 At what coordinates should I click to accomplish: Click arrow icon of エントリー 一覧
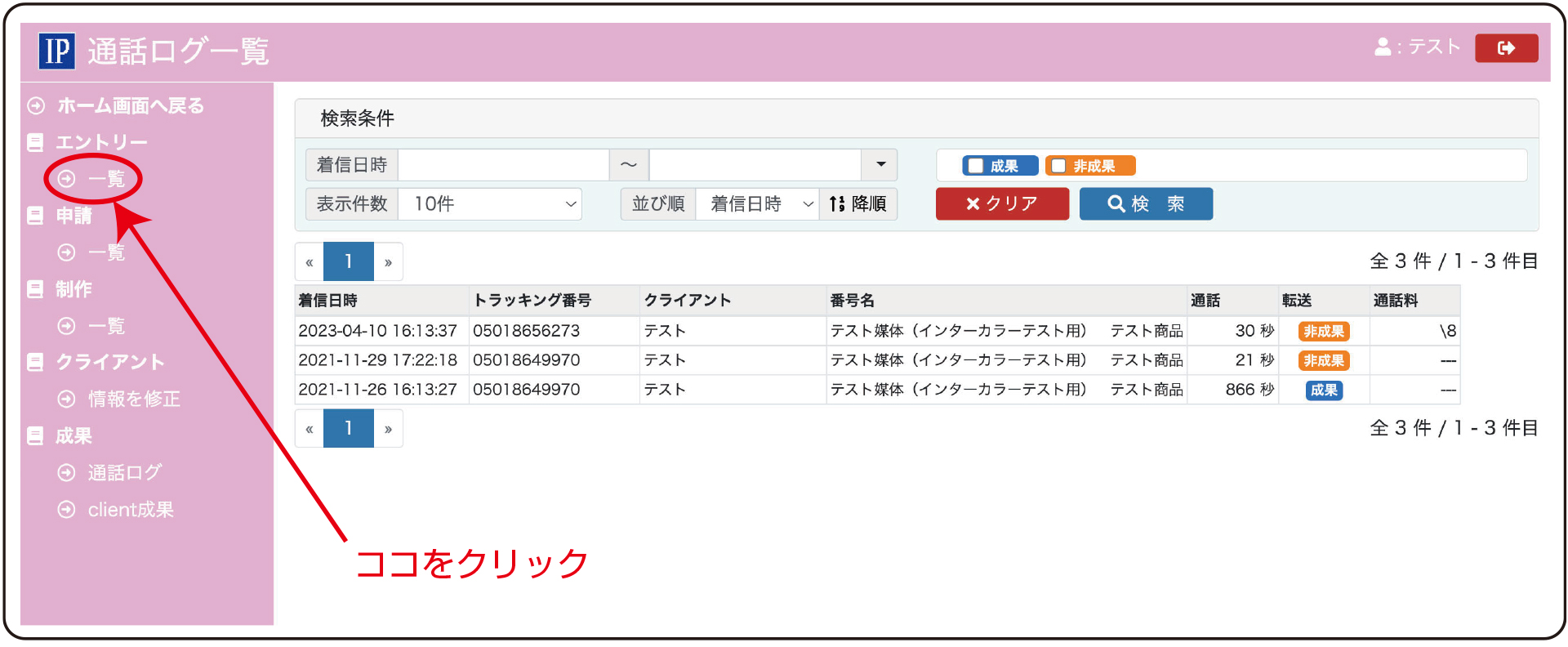click(67, 179)
